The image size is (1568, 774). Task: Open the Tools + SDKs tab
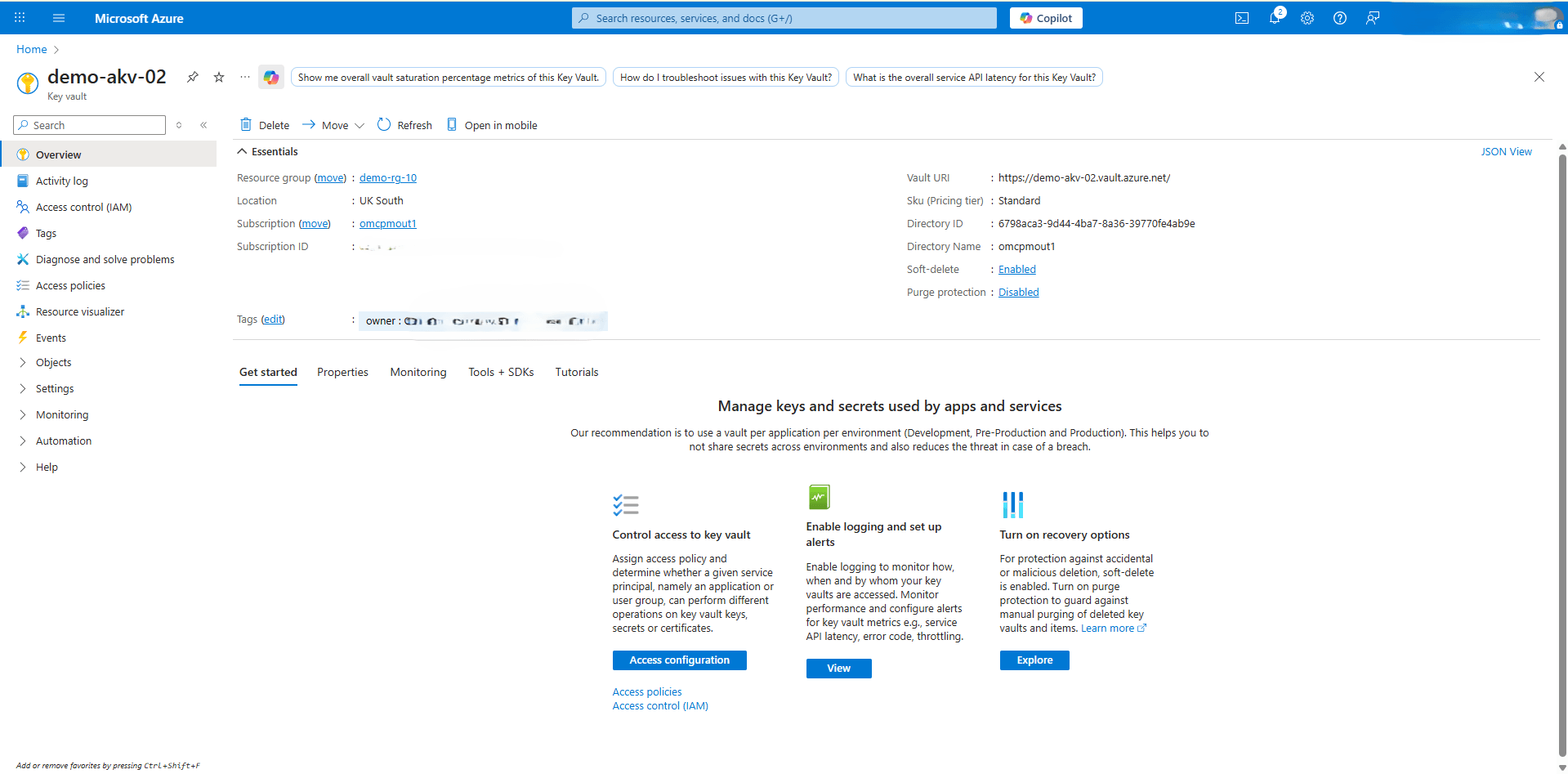coord(501,372)
